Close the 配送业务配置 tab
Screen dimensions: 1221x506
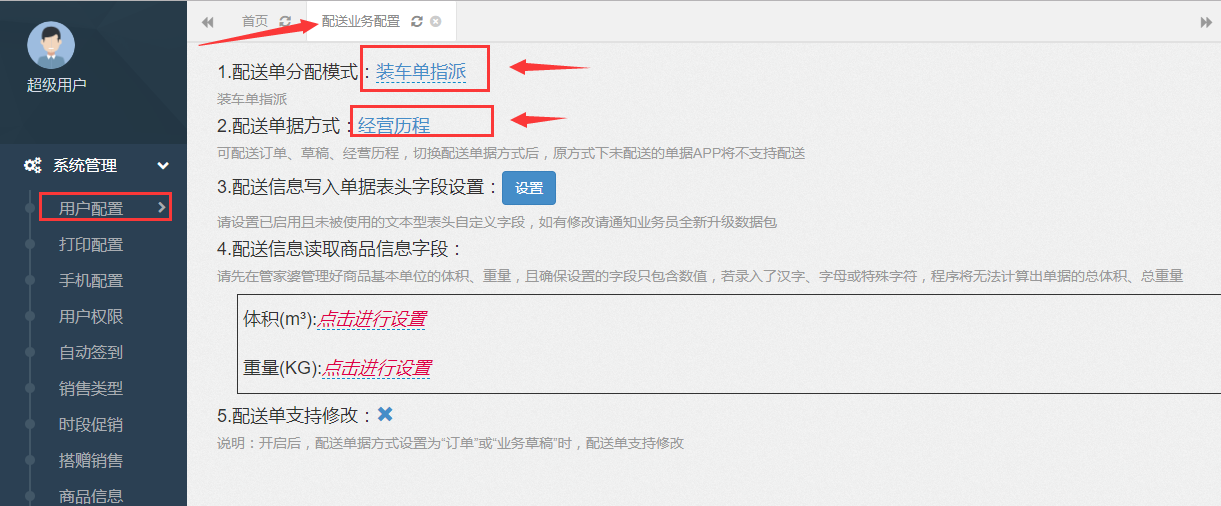[436, 21]
